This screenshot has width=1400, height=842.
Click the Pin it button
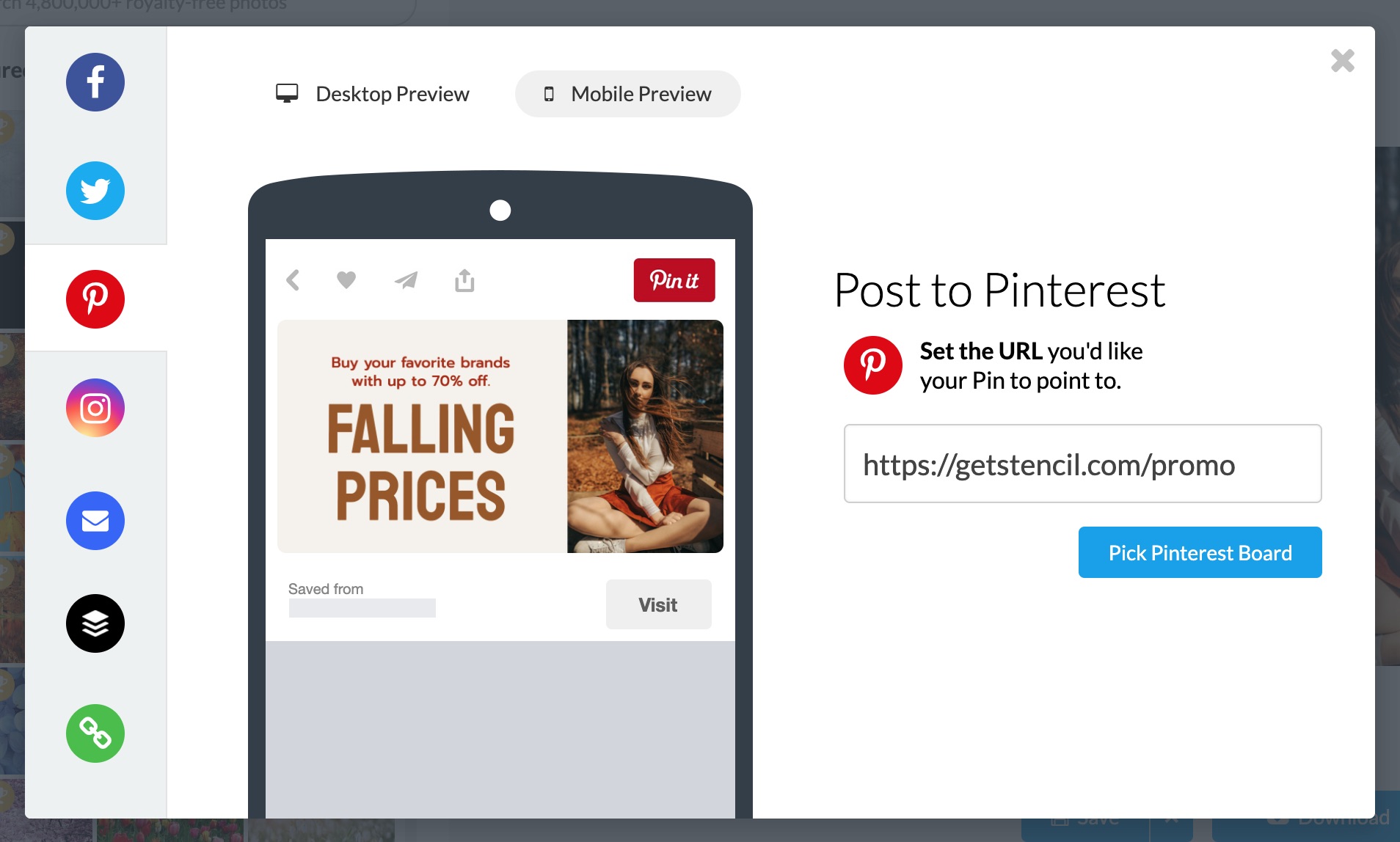[674, 279]
